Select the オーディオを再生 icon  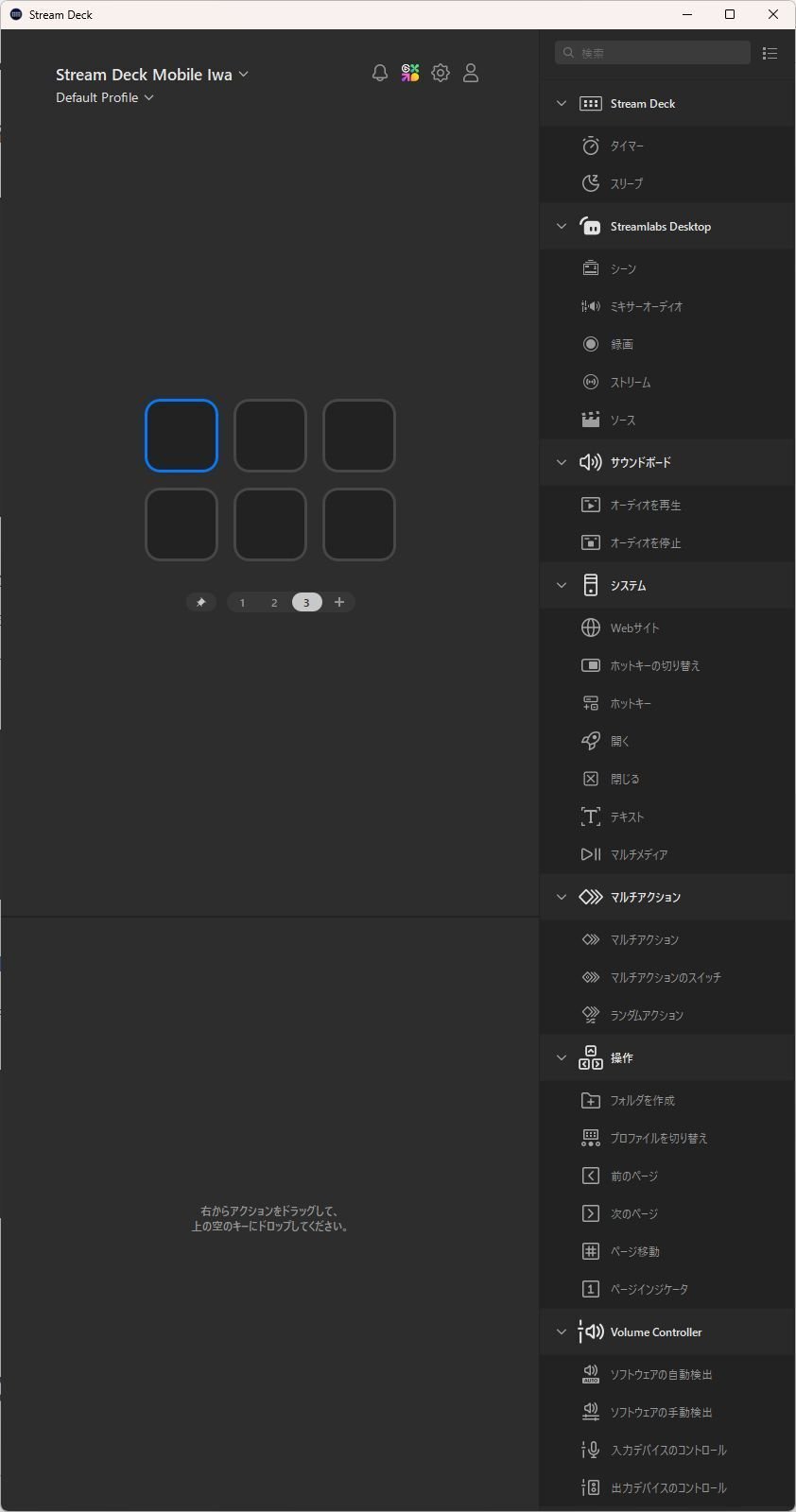(x=591, y=505)
